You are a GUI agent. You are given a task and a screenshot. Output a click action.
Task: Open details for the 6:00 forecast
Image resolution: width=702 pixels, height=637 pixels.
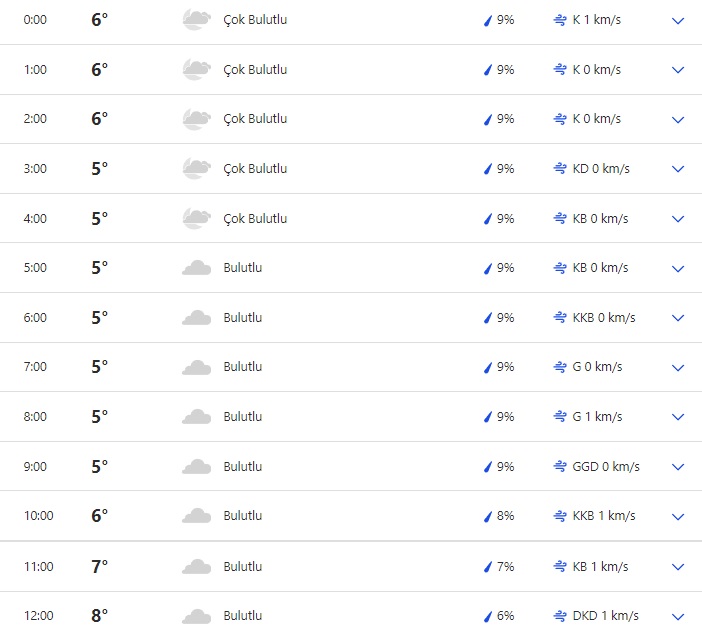678,318
